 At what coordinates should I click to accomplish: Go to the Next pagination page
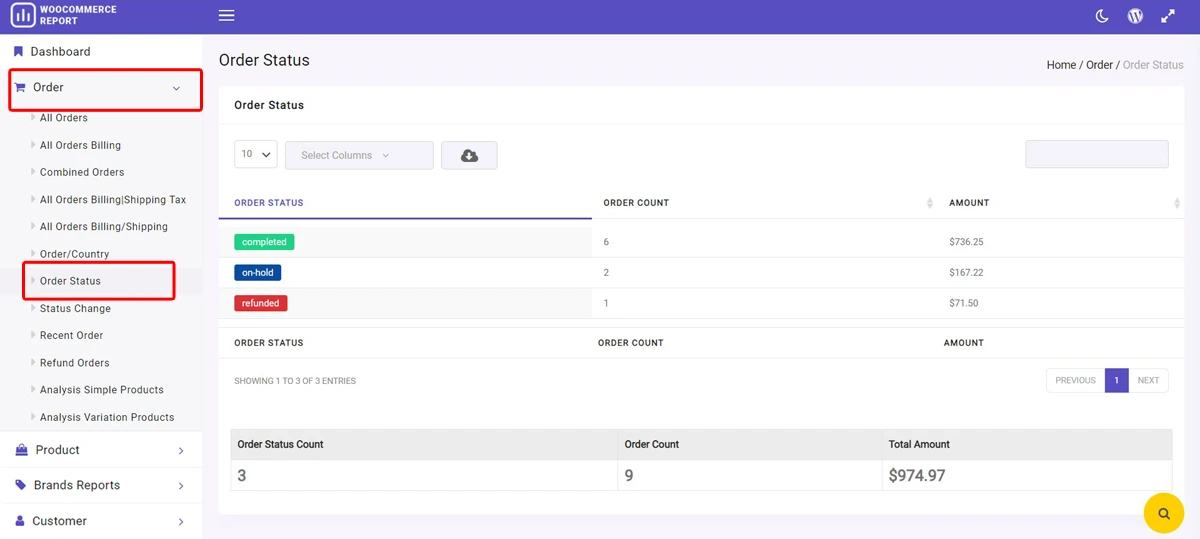(1148, 380)
